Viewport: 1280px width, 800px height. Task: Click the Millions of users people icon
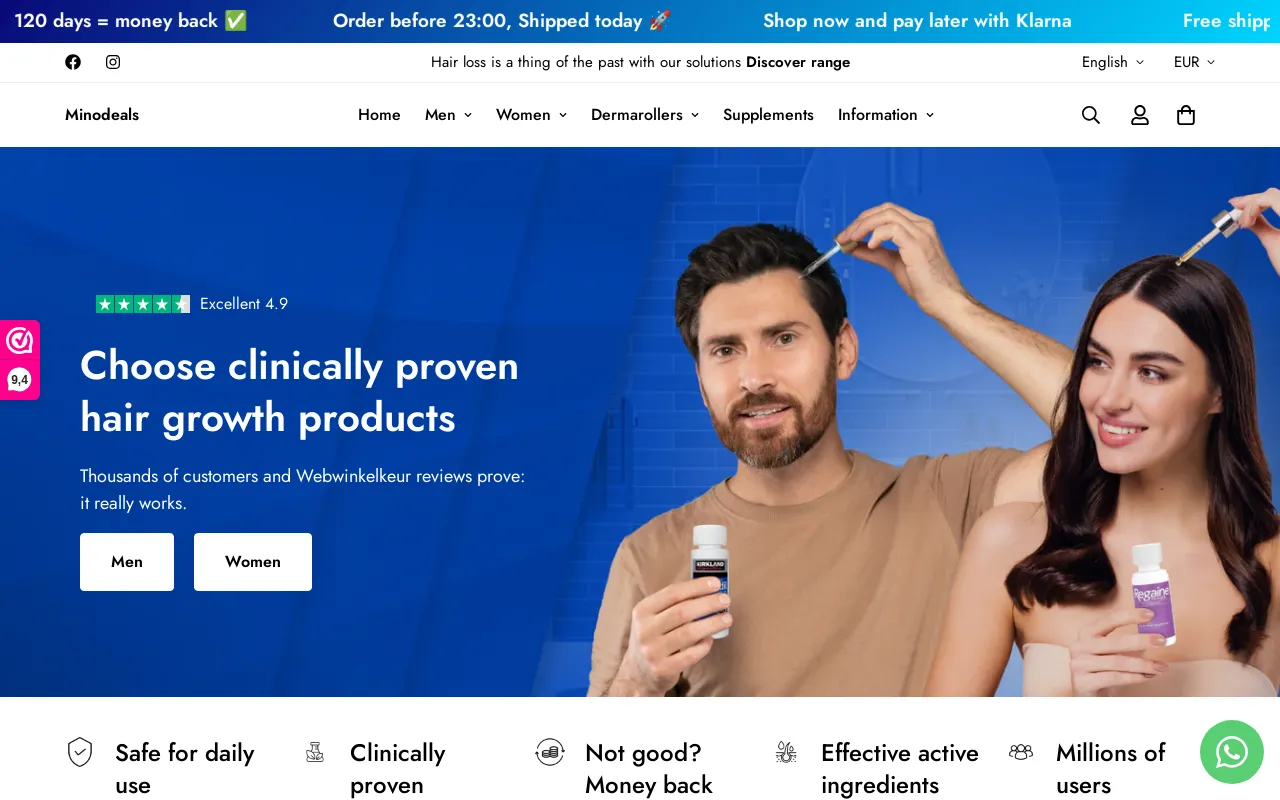pyautogui.click(x=1021, y=752)
